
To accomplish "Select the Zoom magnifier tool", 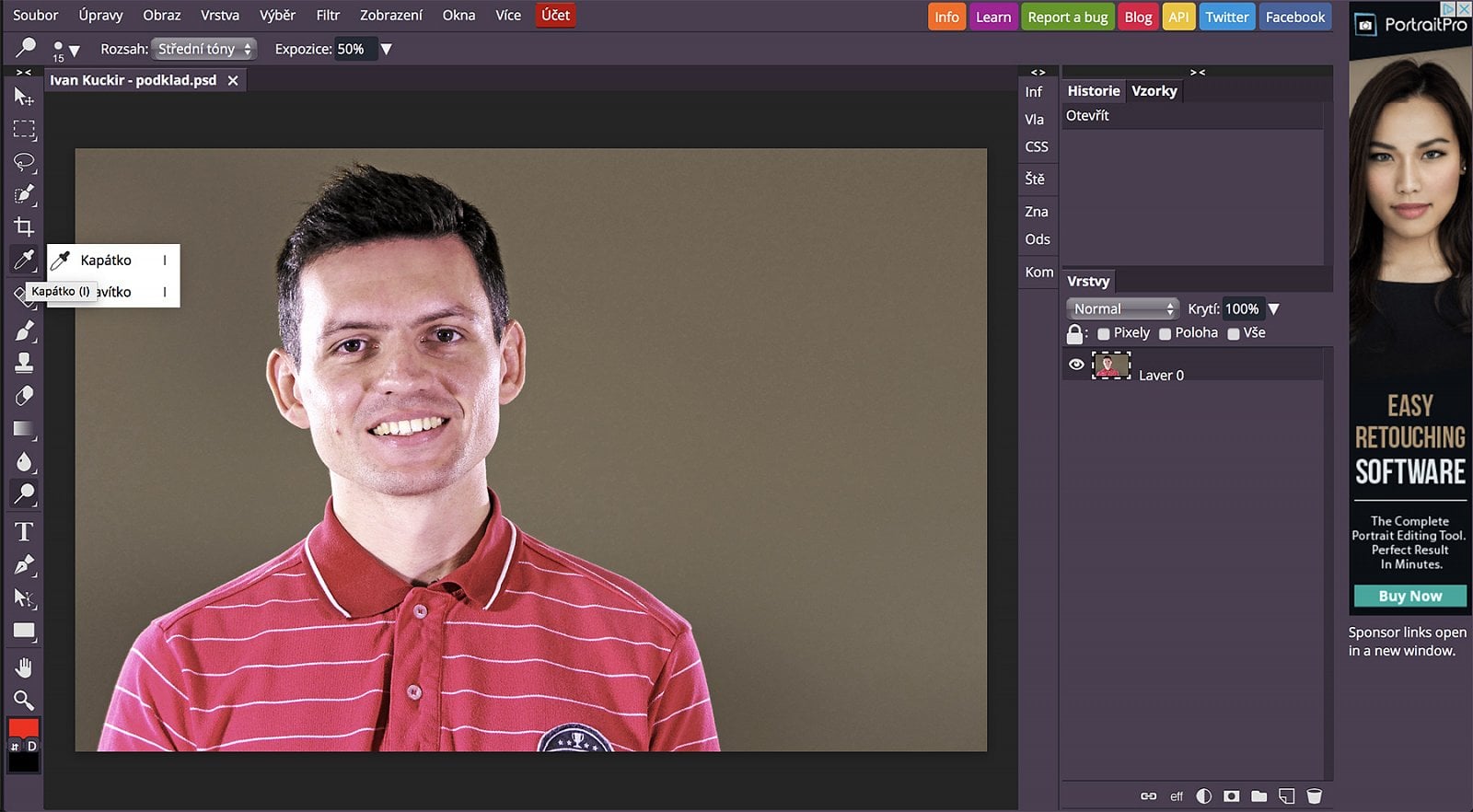I will 24,700.
